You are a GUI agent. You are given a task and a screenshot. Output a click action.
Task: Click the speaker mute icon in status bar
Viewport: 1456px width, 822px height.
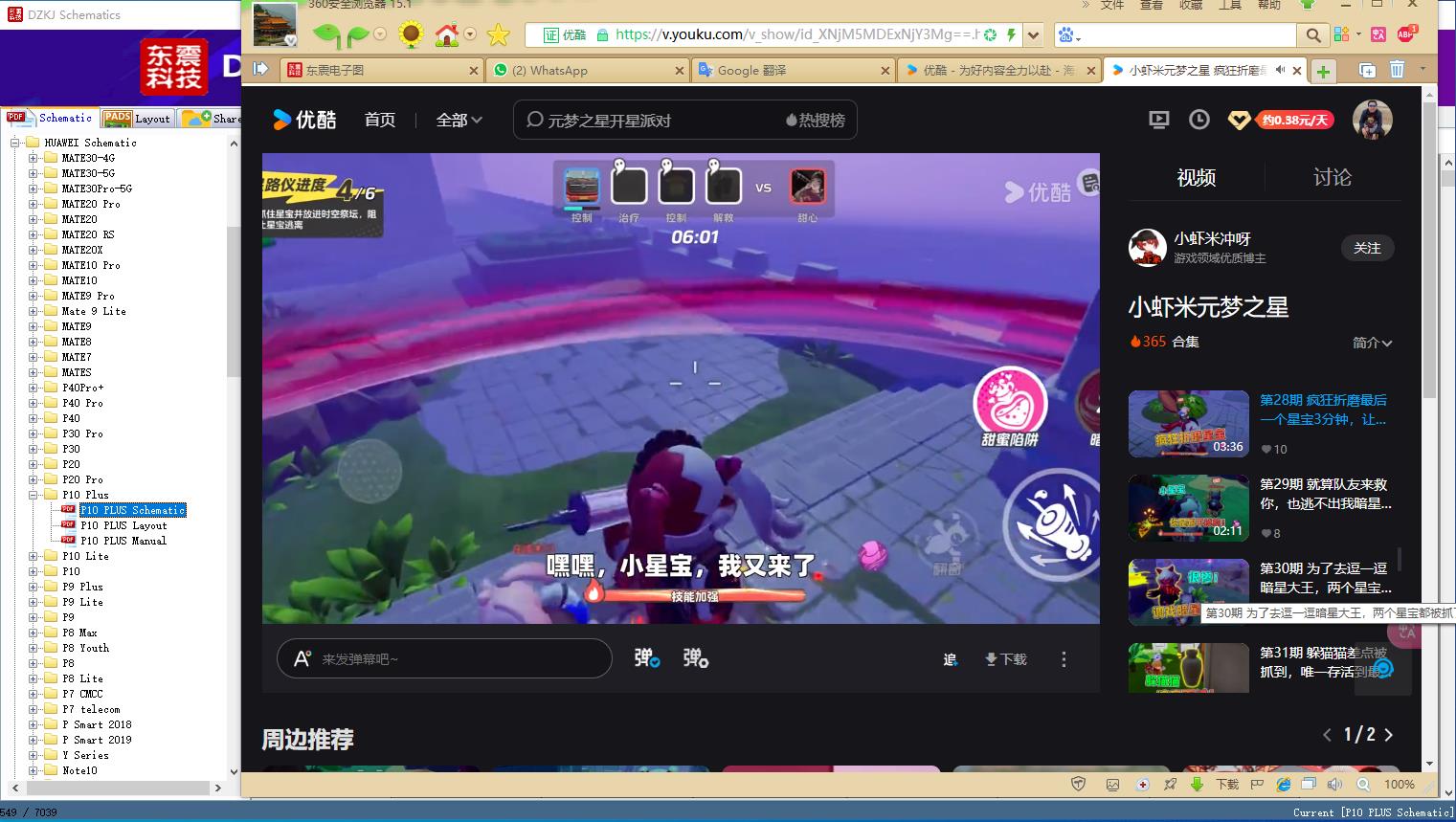[1335, 784]
